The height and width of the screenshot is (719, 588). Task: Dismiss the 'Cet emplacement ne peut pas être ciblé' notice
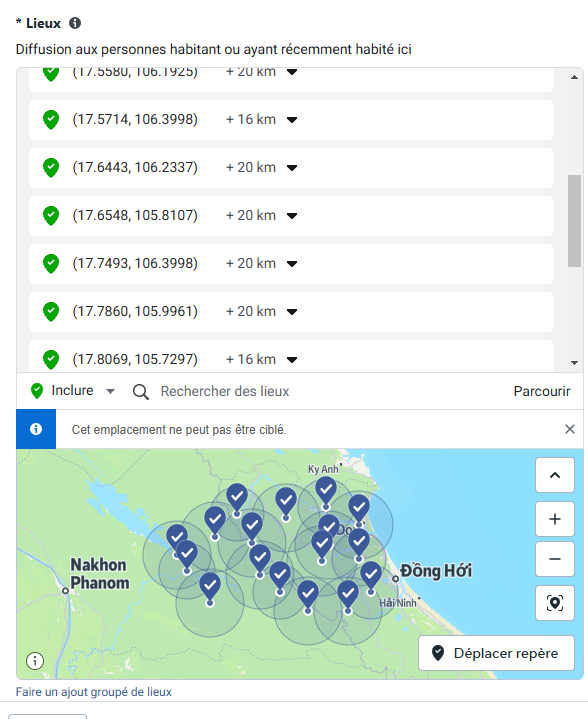[570, 429]
